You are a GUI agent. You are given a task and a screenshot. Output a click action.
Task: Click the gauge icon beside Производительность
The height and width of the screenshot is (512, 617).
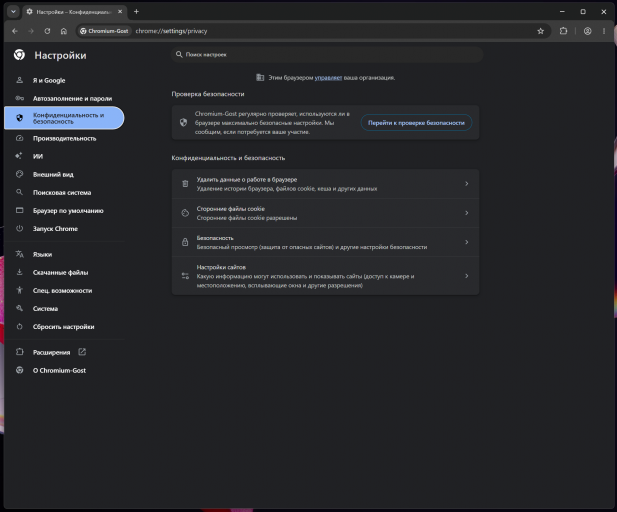(19, 138)
